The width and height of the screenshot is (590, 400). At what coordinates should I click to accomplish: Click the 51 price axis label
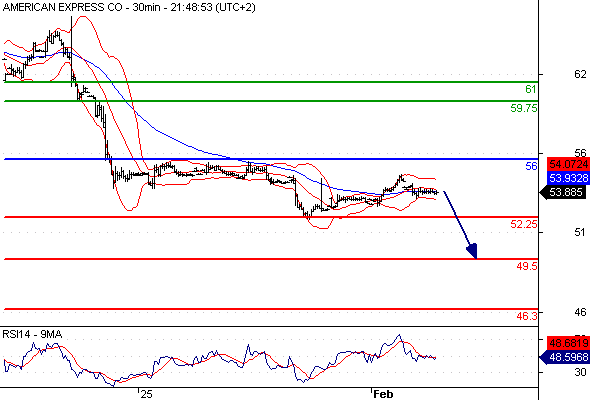580,232
